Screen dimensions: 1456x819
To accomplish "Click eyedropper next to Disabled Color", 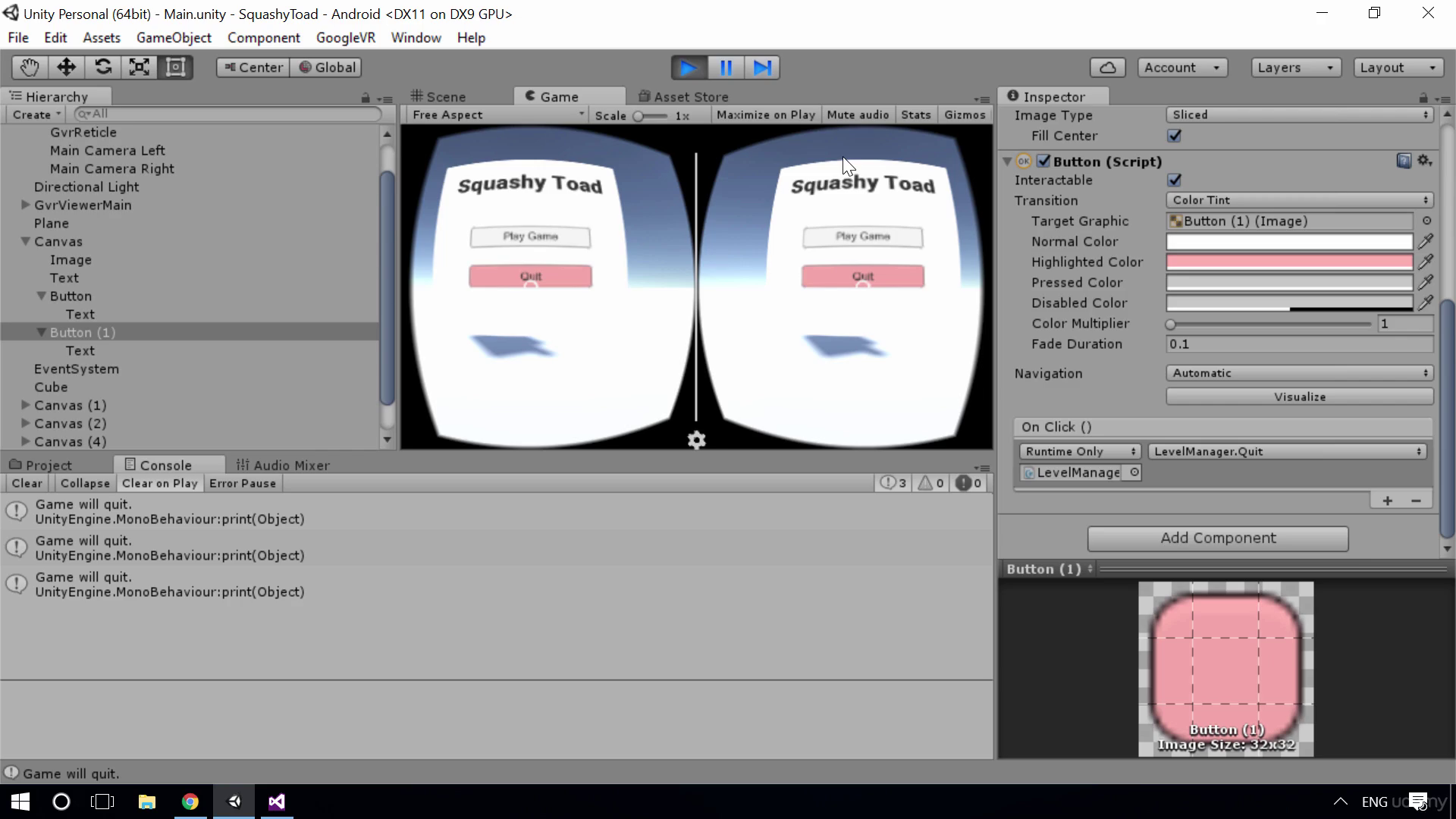I will coord(1426,303).
